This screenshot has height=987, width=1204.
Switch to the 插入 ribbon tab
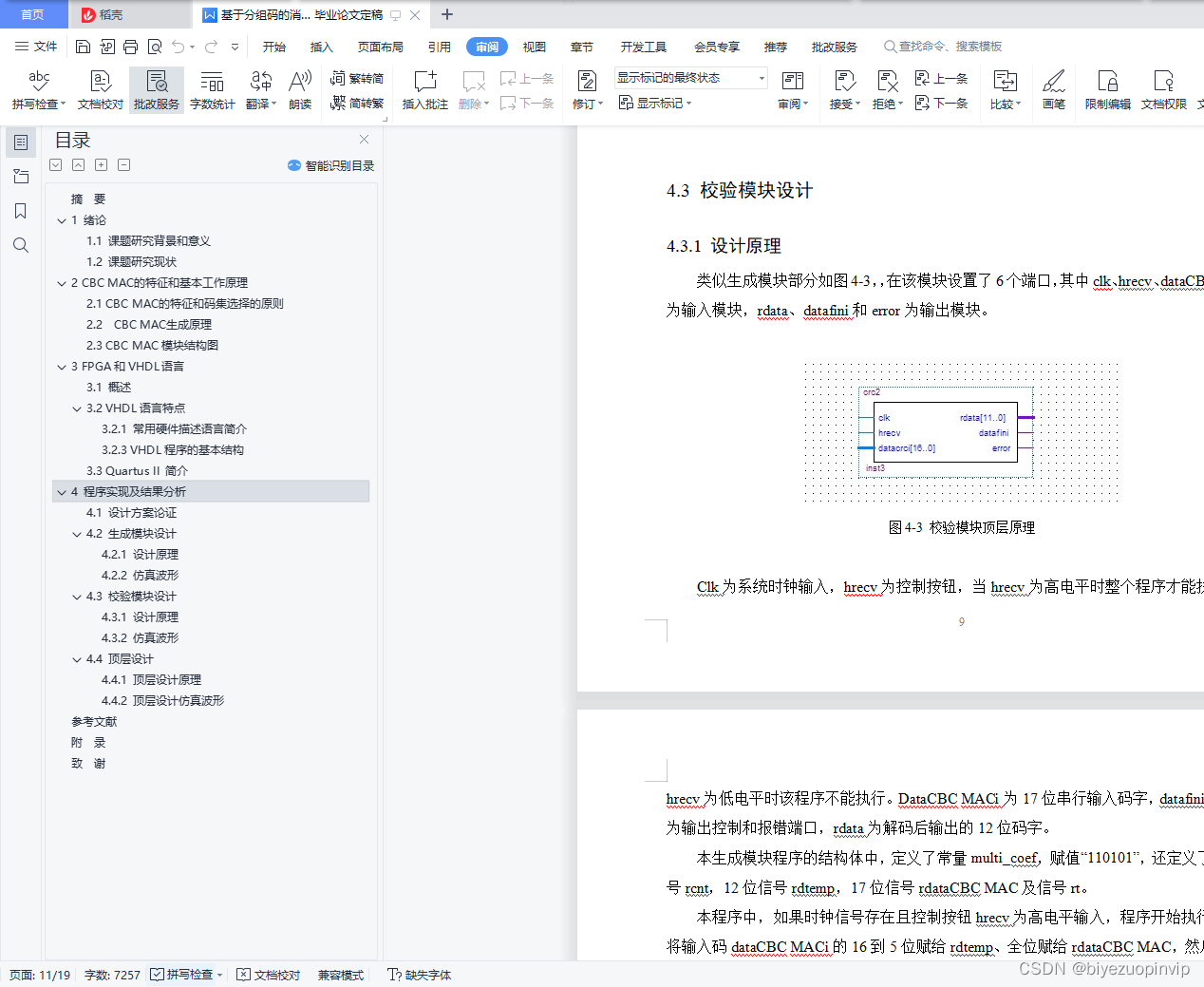[x=322, y=47]
